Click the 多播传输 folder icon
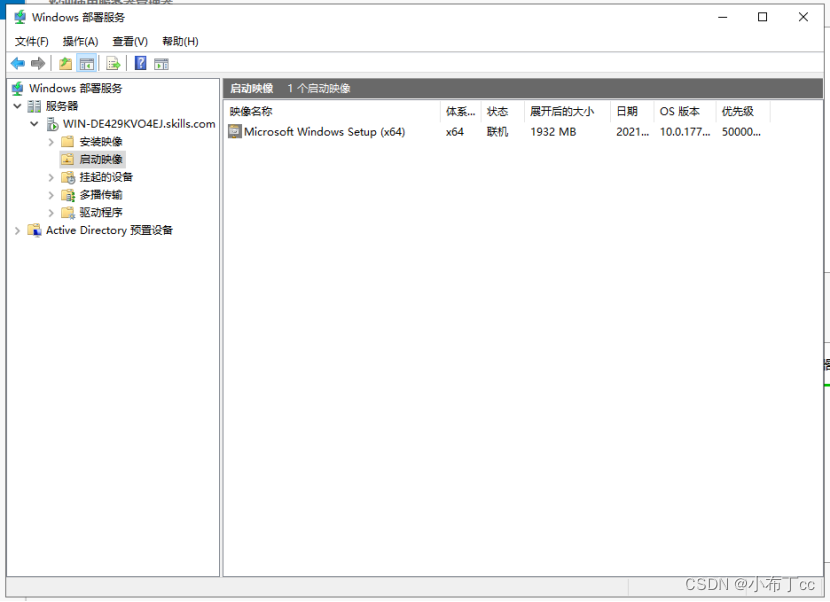 (x=68, y=195)
